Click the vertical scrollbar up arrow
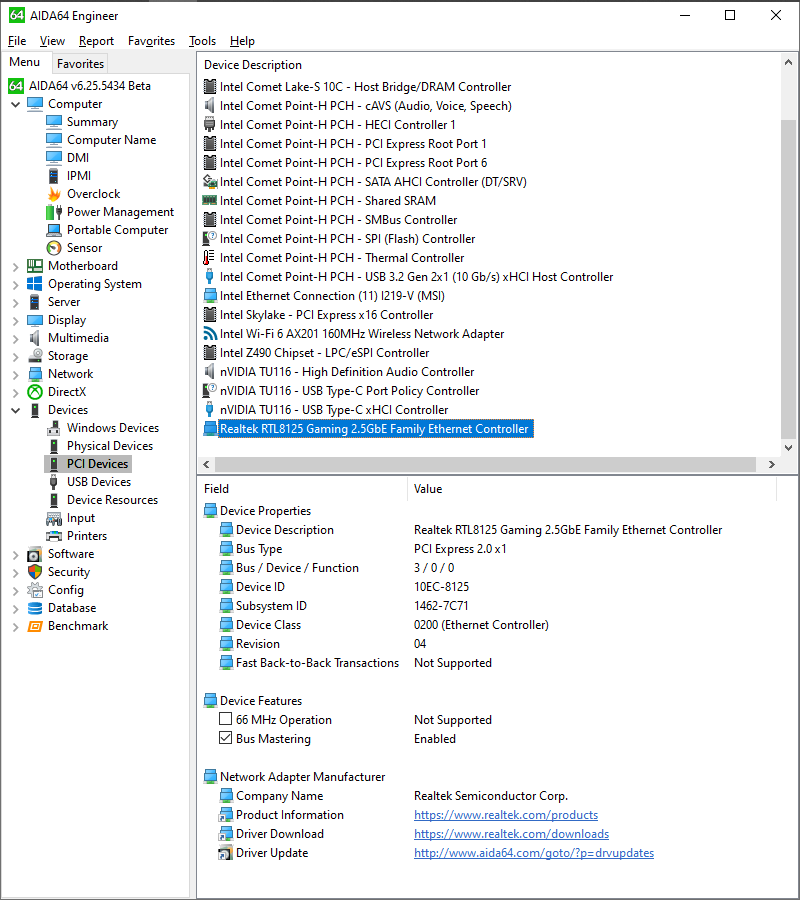Screen dimensions: 800x900 click(788, 62)
